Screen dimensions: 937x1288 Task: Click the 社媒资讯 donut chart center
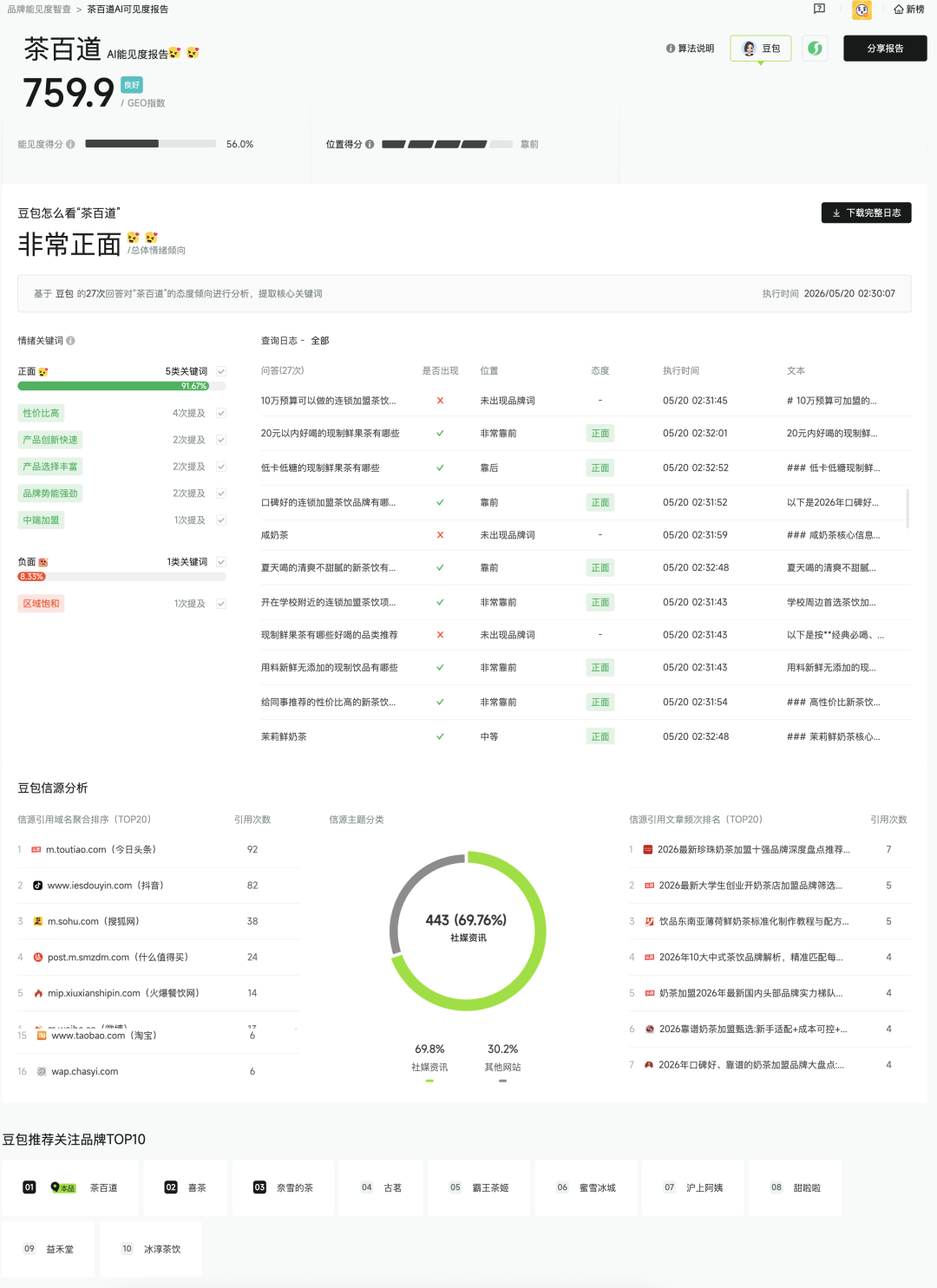coord(468,932)
